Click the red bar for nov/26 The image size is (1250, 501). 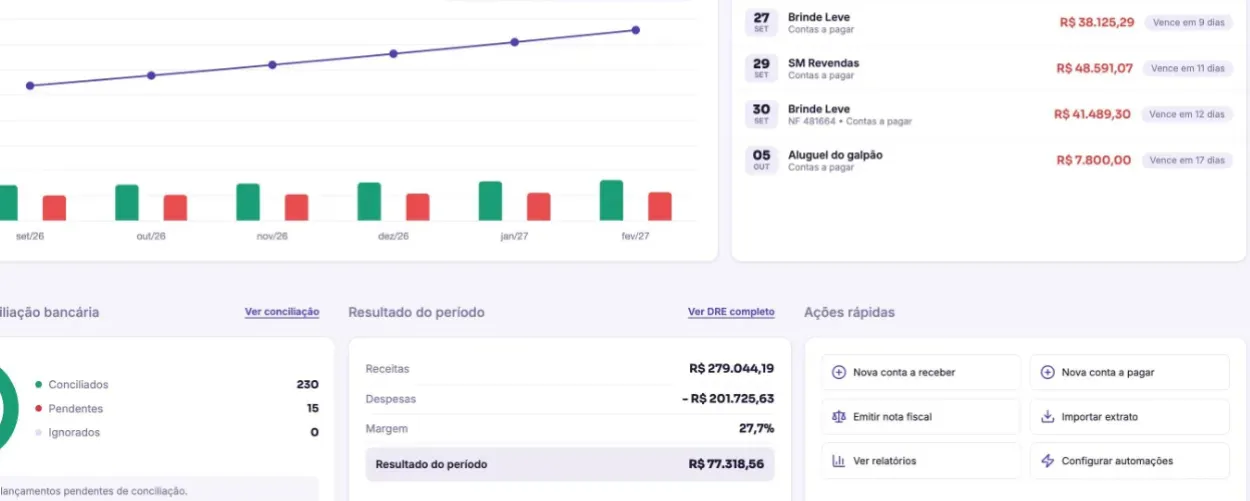point(296,207)
